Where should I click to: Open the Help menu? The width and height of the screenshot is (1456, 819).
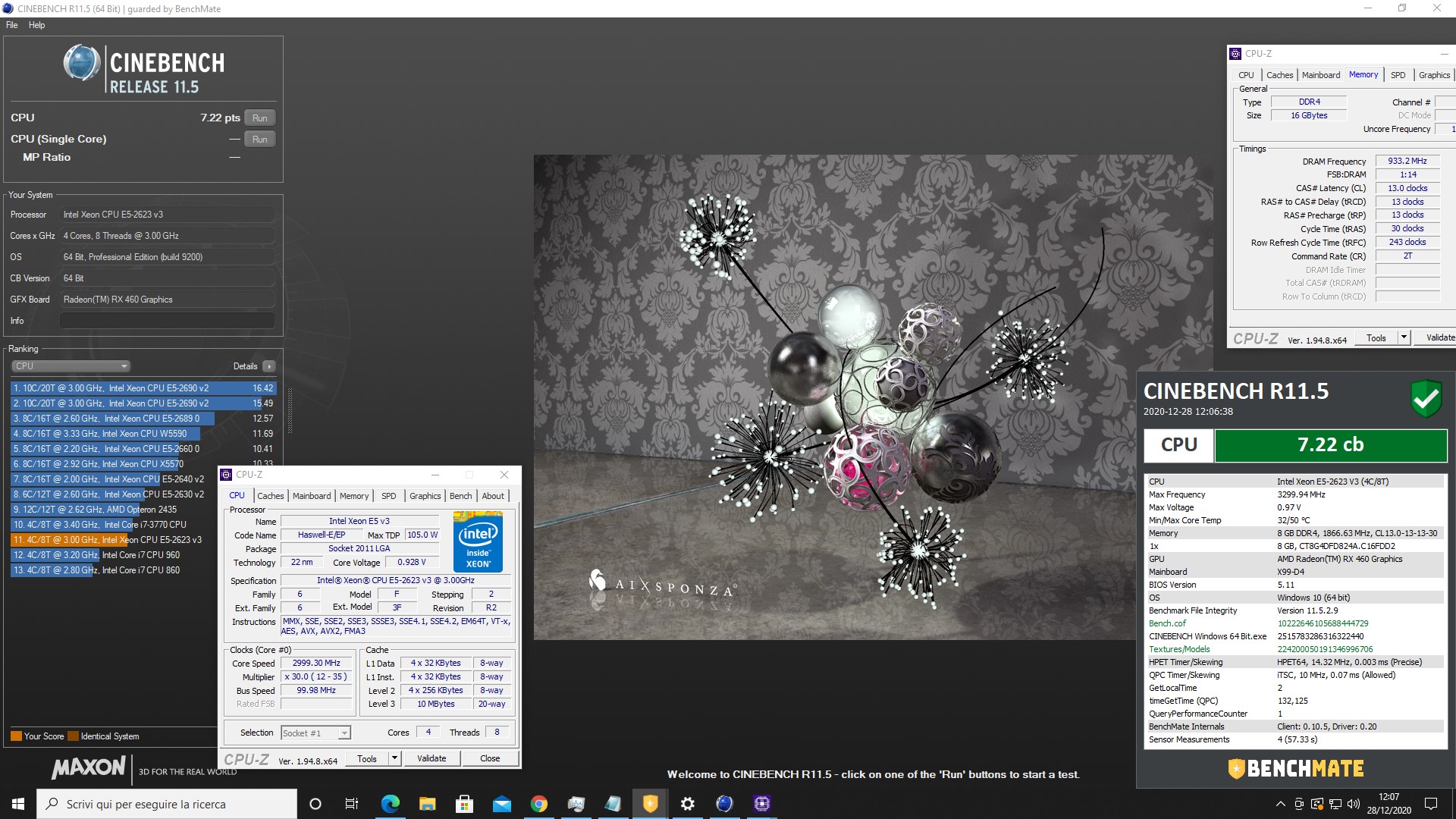click(37, 25)
